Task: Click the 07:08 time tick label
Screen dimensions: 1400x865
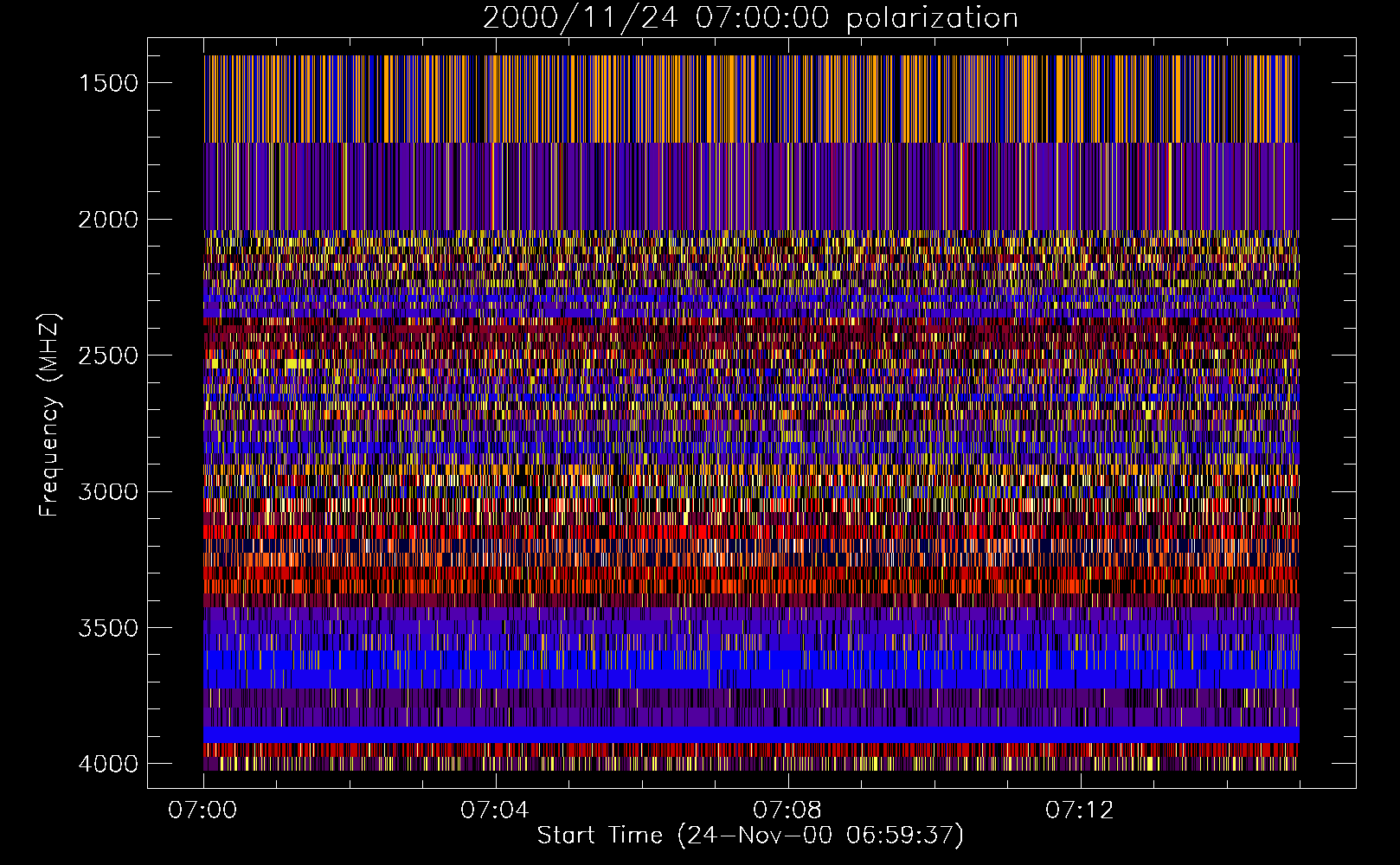Action: pyautogui.click(x=787, y=811)
